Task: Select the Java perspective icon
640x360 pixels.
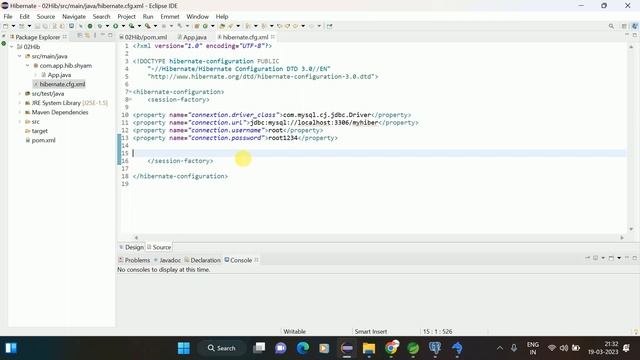Action: click(635, 26)
